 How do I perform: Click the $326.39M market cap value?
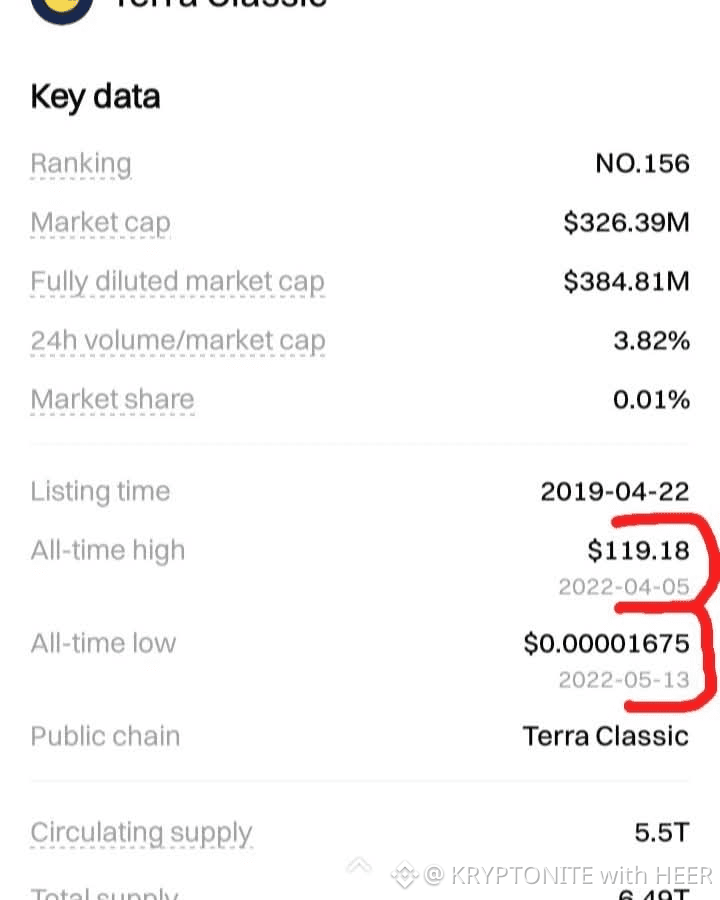[x=626, y=222]
